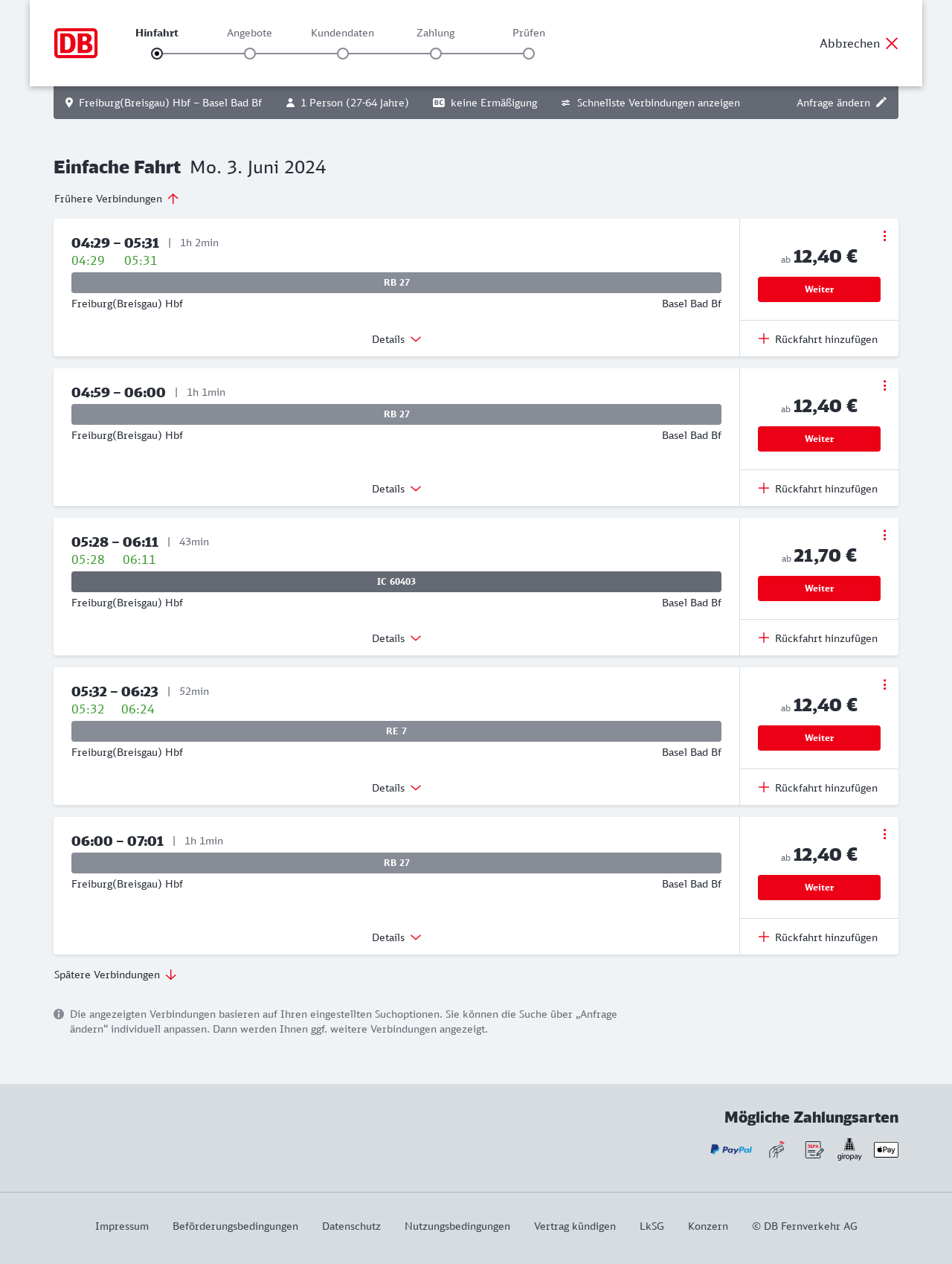Expand Details for the 04:29 RB 27 connection
The width and height of the screenshot is (952, 1264).
click(x=396, y=339)
